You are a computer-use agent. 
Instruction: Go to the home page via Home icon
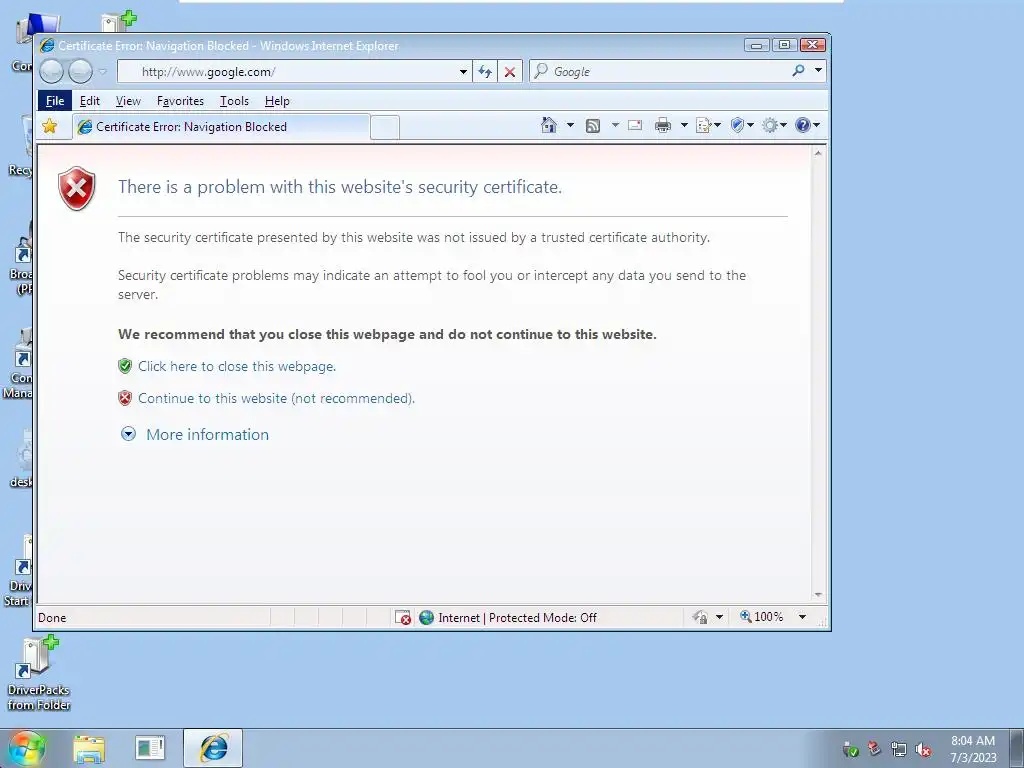(549, 125)
